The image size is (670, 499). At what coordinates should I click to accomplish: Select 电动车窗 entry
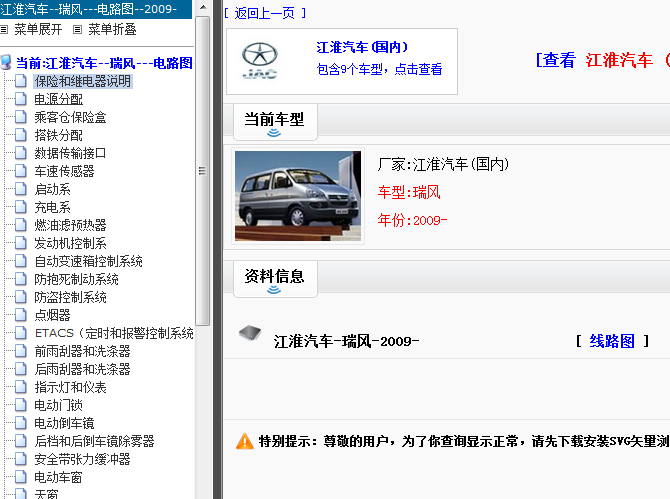pos(59,477)
